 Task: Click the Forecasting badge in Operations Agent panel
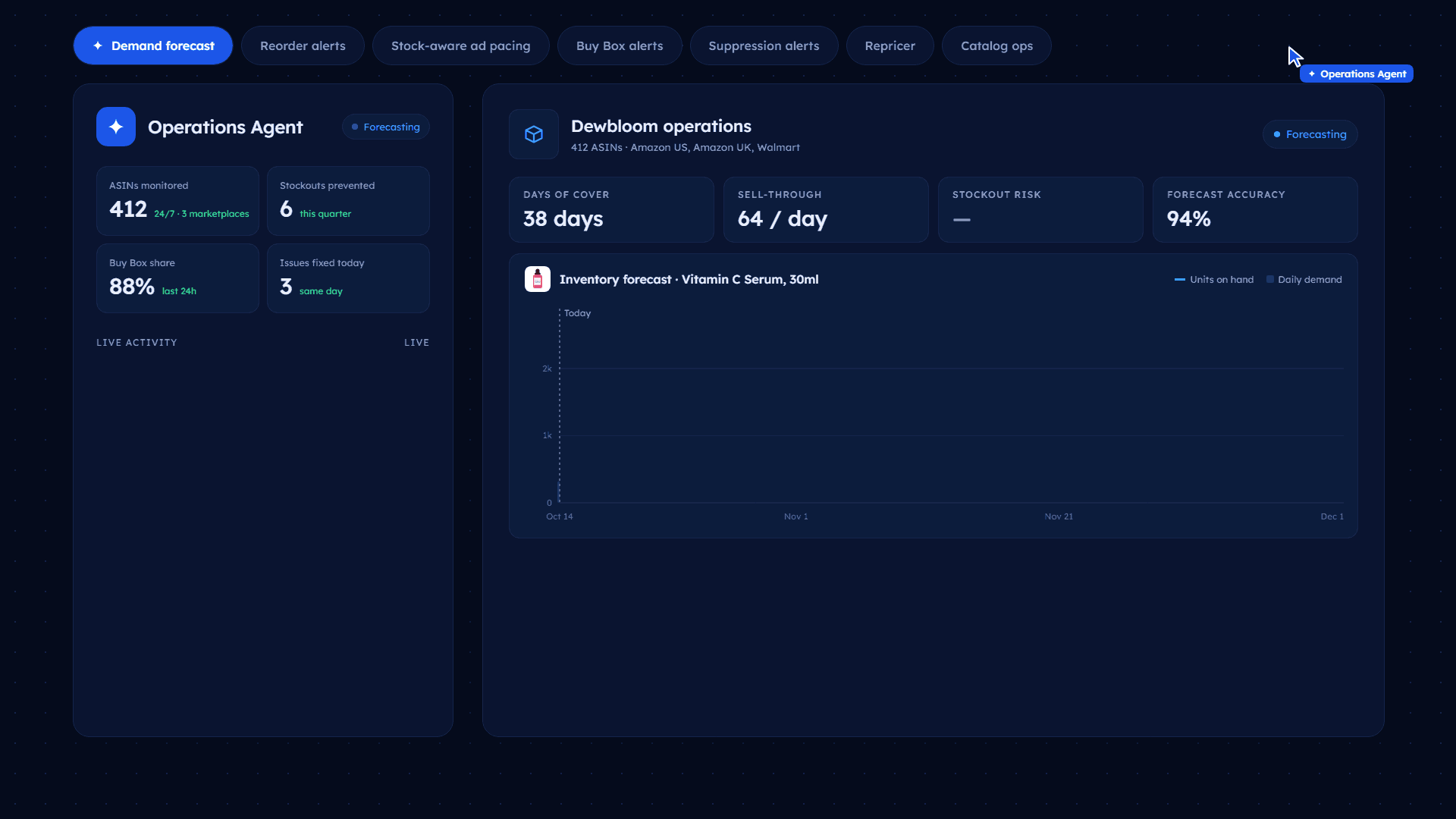point(386,127)
